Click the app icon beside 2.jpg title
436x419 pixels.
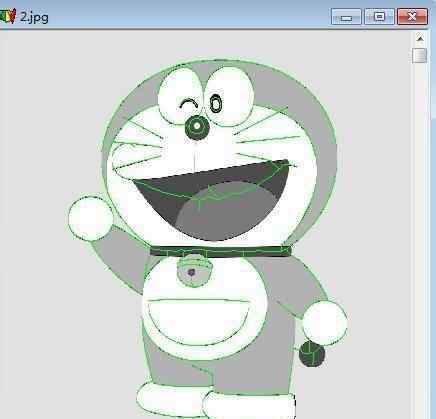tap(7, 16)
